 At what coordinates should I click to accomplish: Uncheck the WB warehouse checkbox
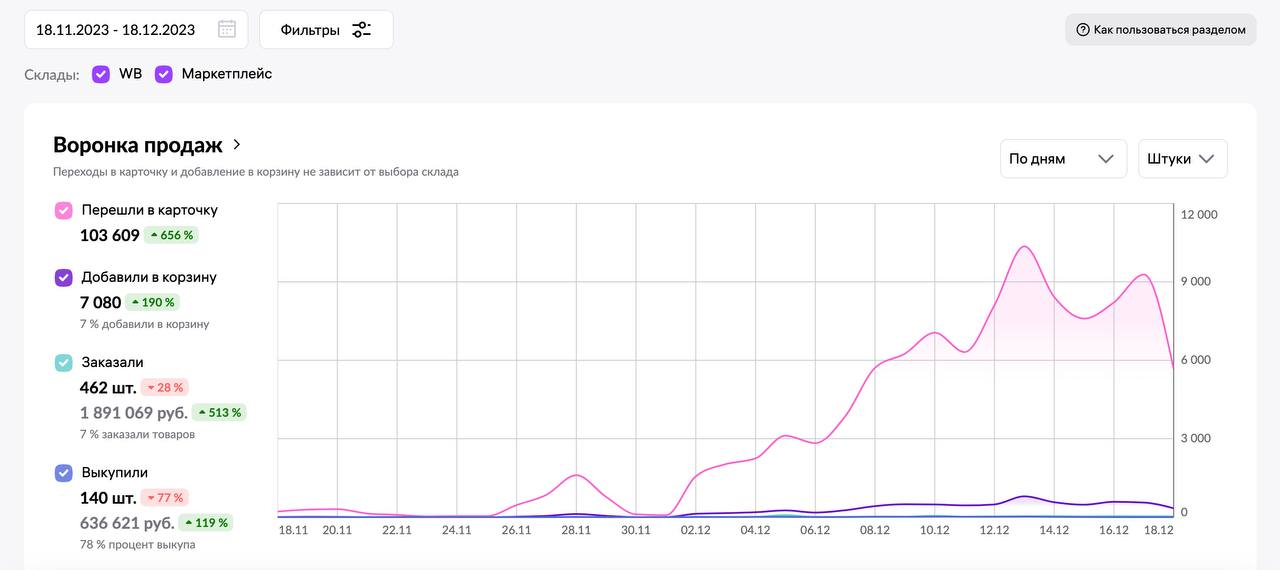click(x=101, y=74)
